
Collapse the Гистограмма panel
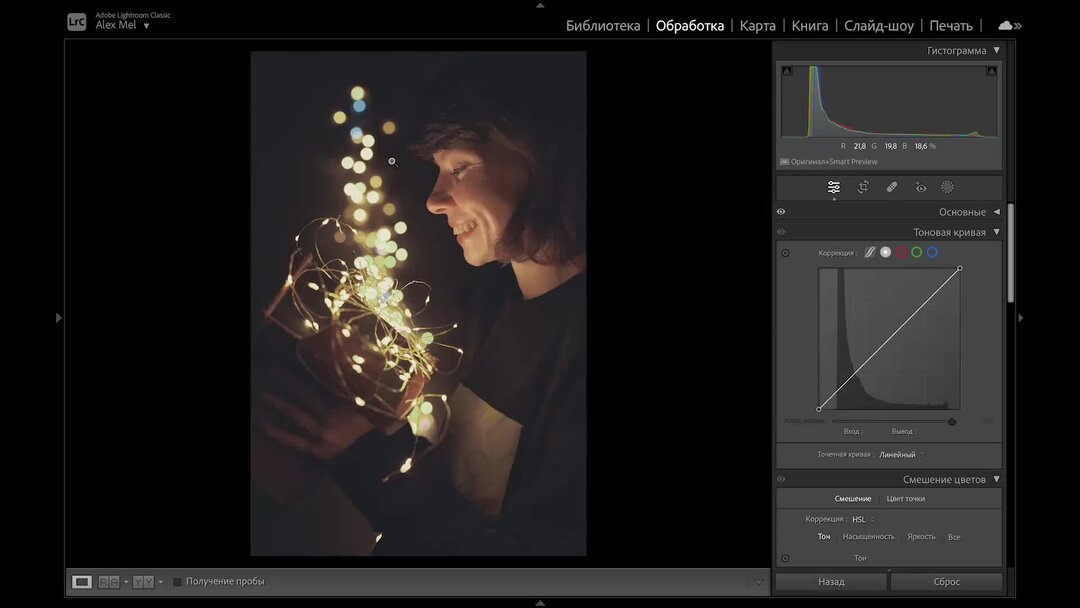tap(995, 49)
